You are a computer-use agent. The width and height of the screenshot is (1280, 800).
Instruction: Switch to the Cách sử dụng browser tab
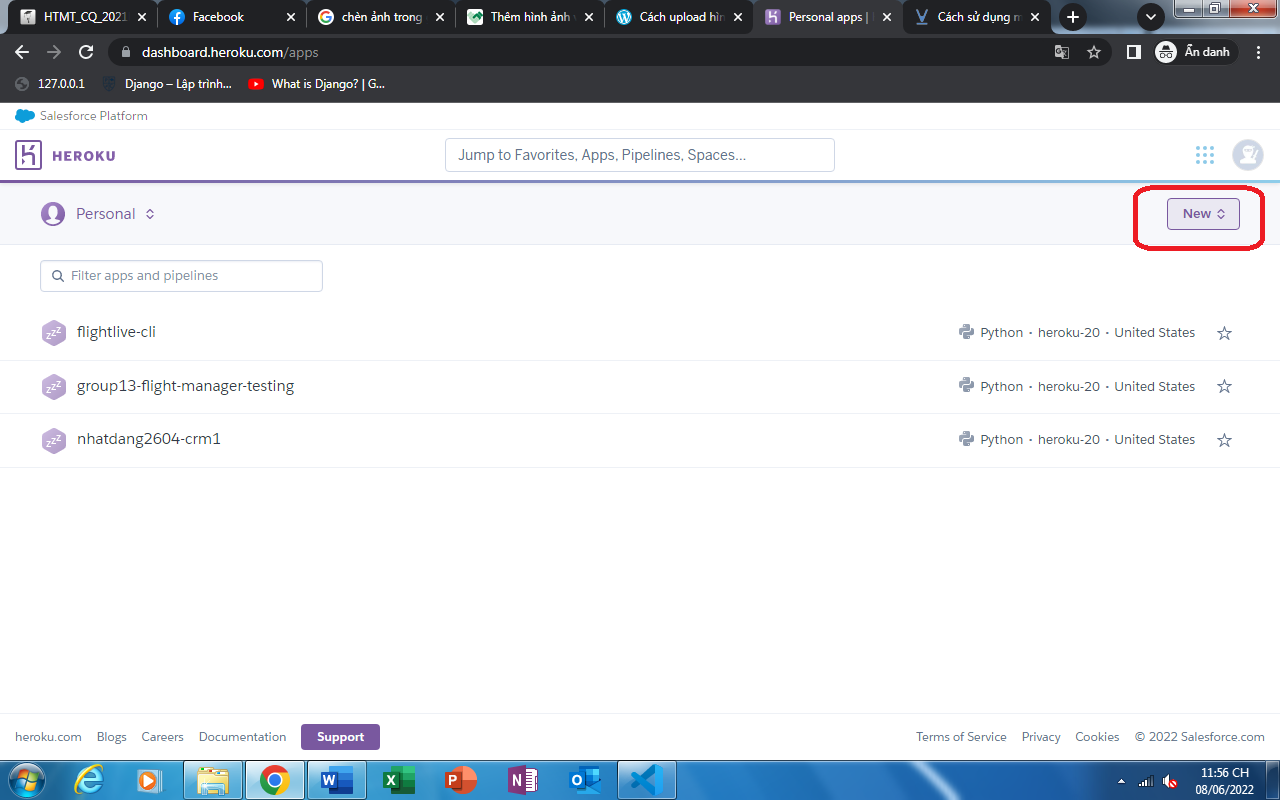click(977, 17)
